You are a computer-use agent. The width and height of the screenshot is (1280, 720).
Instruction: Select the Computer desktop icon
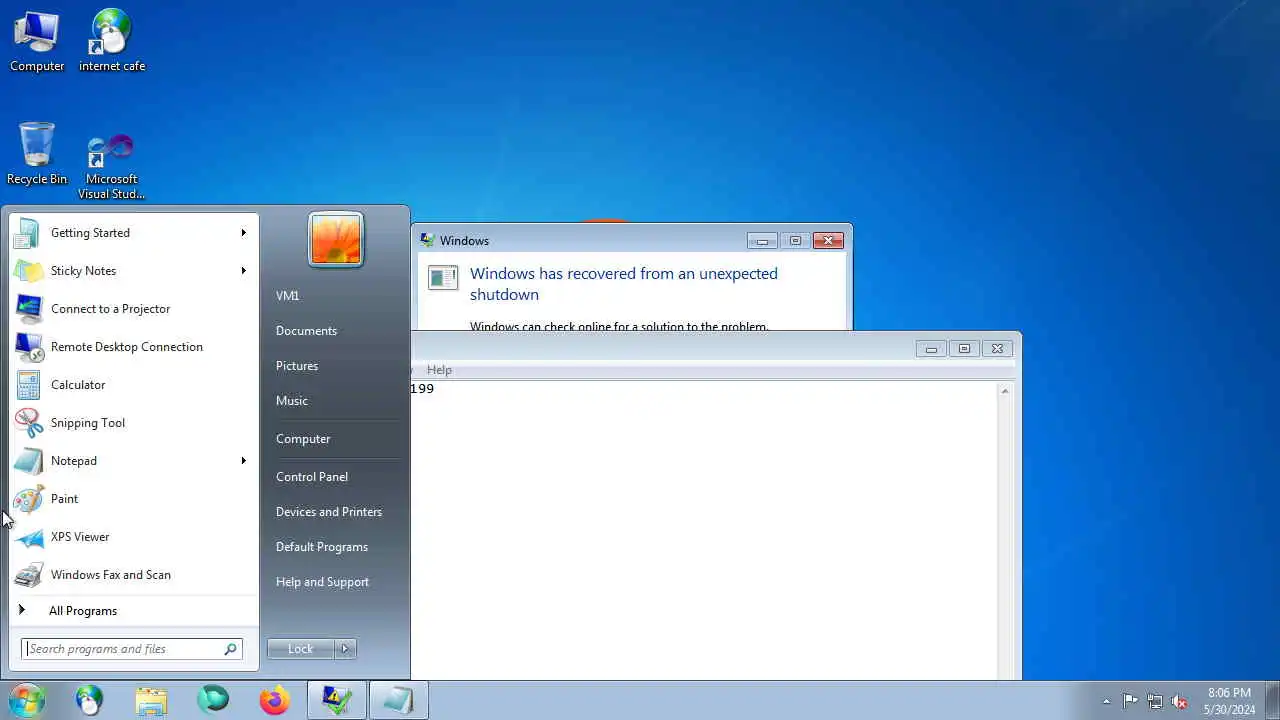pos(37,41)
